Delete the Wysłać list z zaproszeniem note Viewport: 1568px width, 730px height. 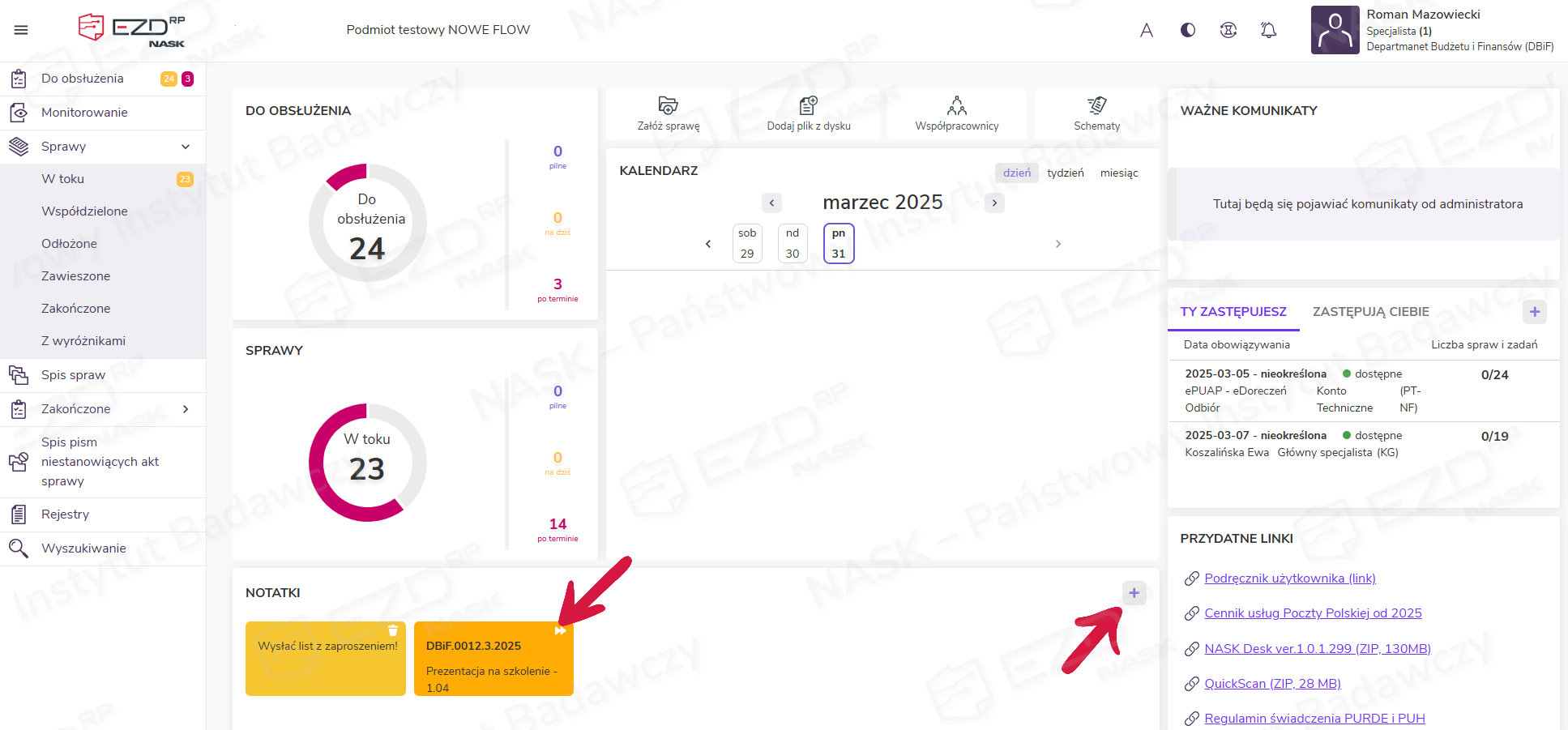(393, 630)
